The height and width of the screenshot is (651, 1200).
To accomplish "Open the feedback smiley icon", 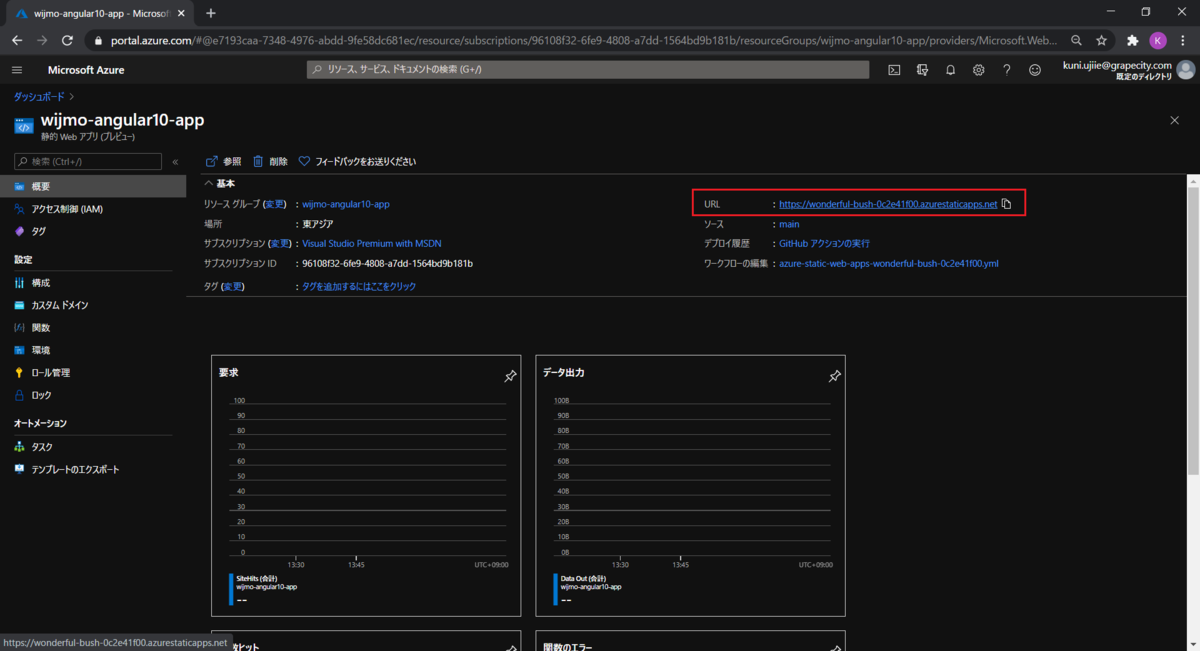I will [x=1035, y=70].
